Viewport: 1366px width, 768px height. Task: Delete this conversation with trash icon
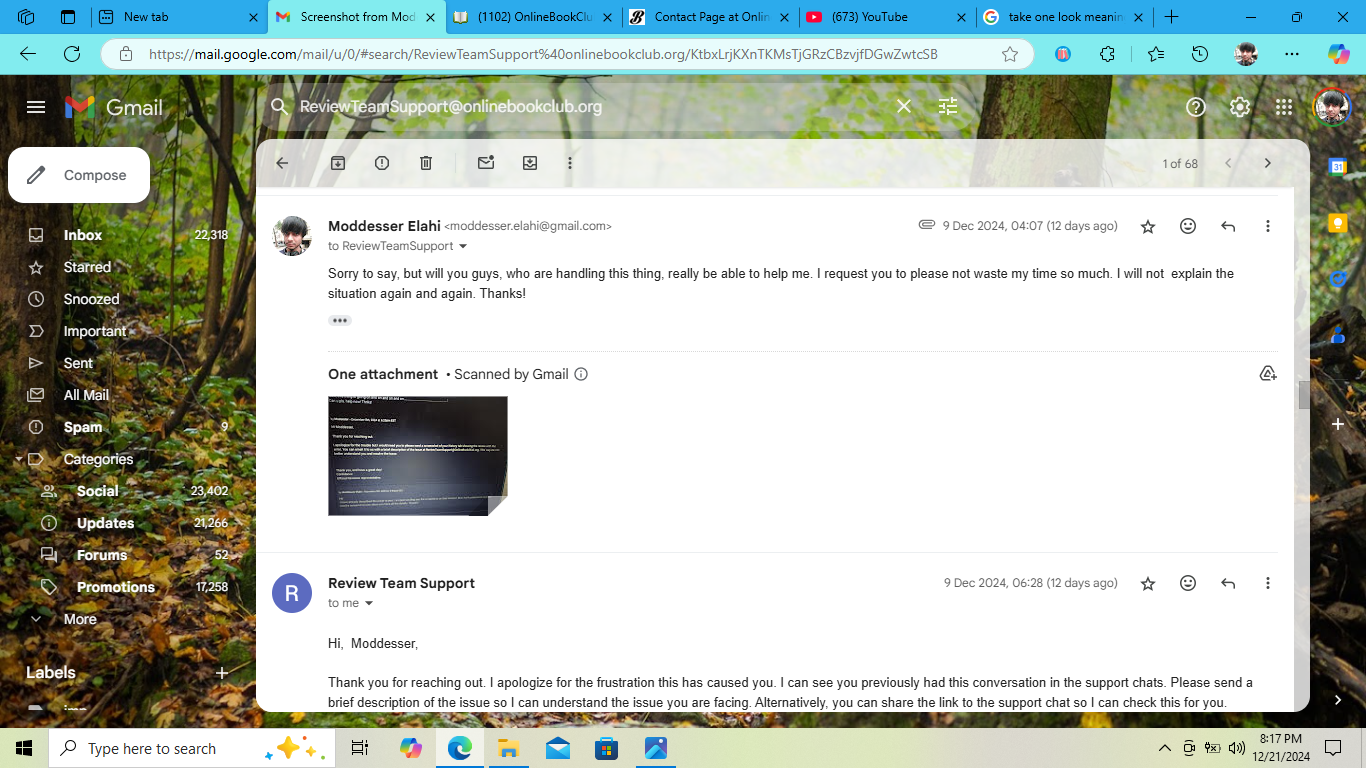[x=426, y=163]
